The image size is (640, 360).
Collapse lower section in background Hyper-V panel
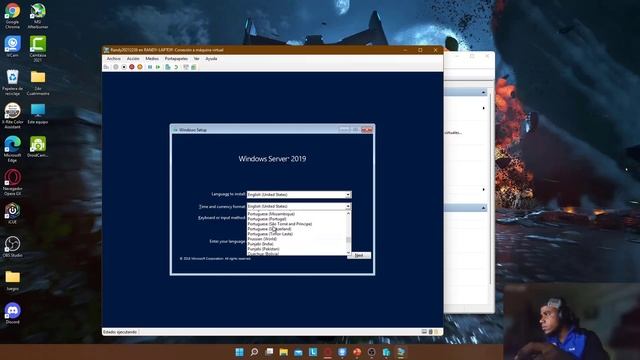483,208
